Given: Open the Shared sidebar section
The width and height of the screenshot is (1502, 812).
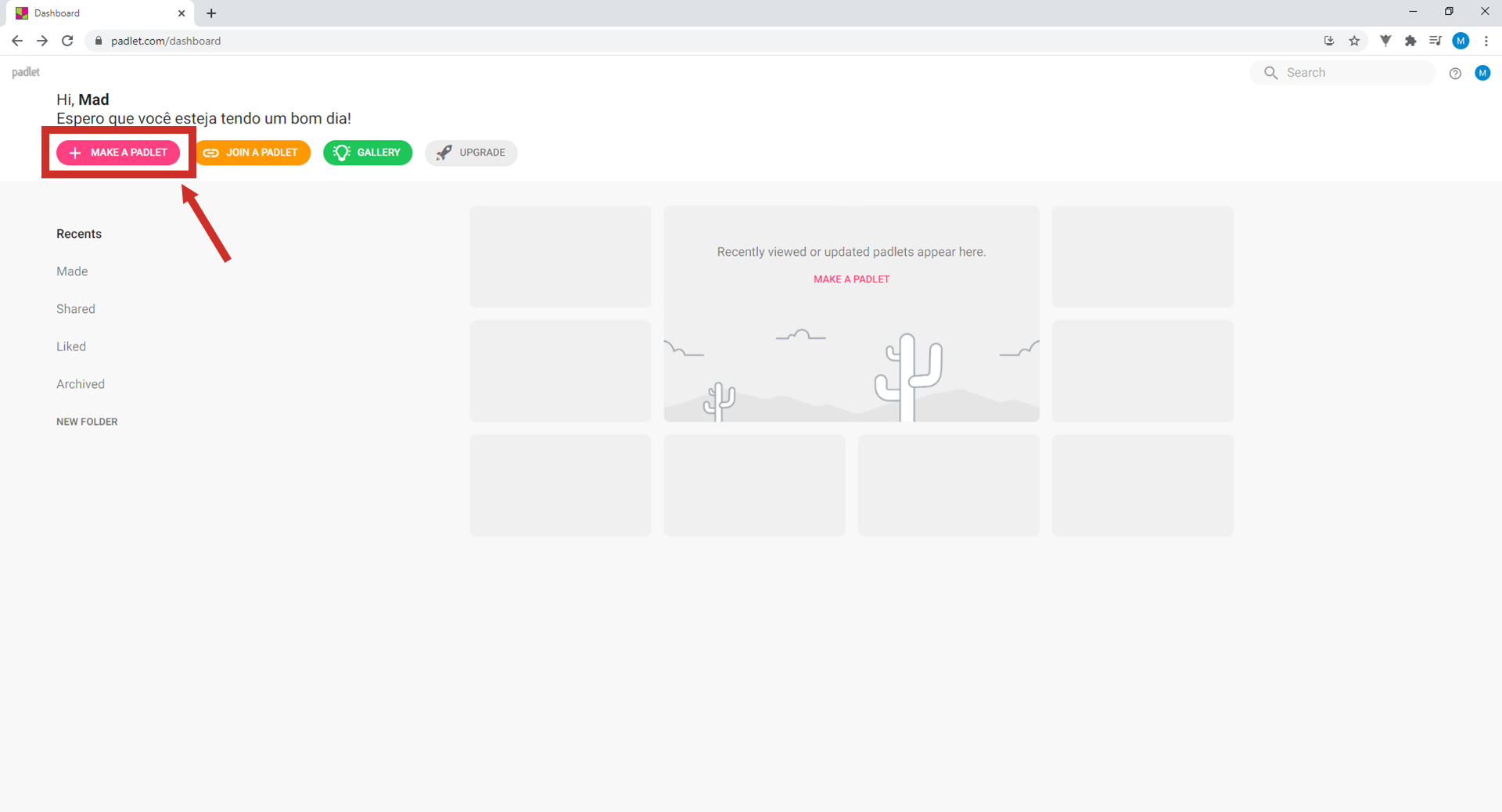Looking at the screenshot, I should (x=76, y=309).
